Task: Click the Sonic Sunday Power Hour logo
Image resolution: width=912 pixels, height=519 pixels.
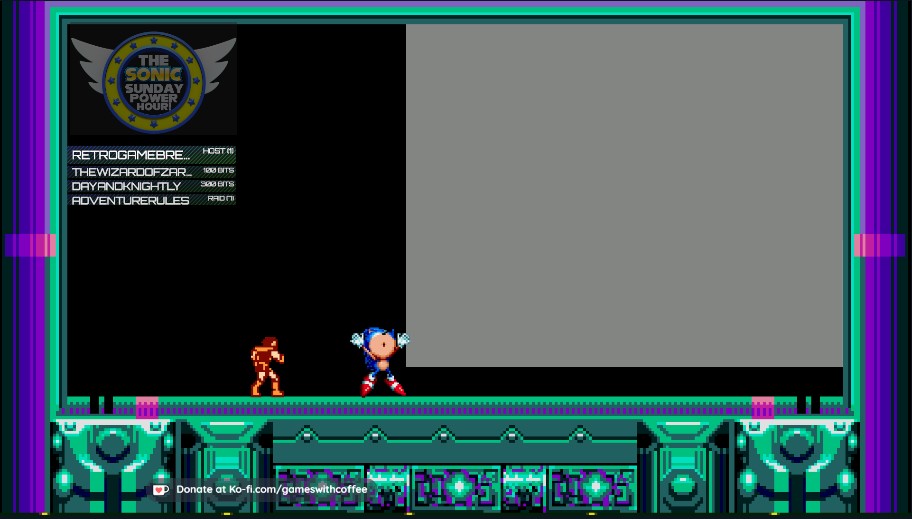Action: (153, 80)
